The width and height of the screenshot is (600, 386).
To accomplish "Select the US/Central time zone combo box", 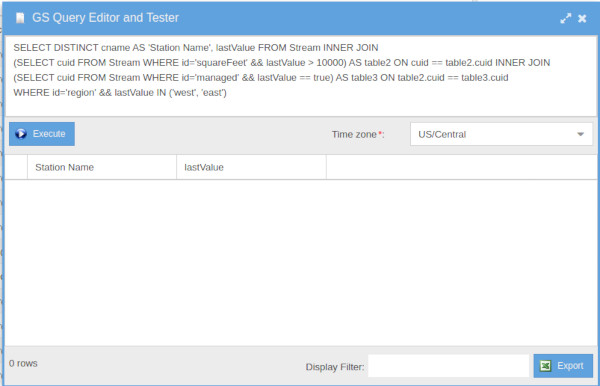I will coord(501,134).
